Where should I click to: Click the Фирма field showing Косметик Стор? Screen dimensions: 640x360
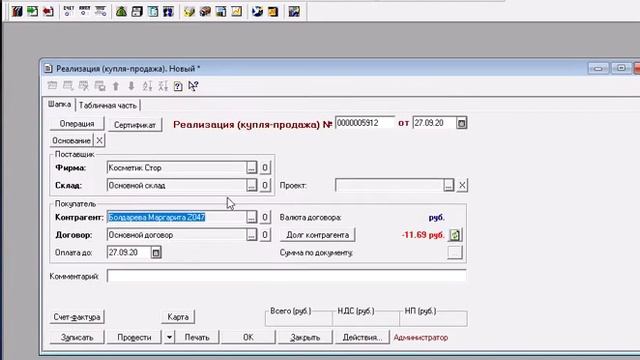176,168
